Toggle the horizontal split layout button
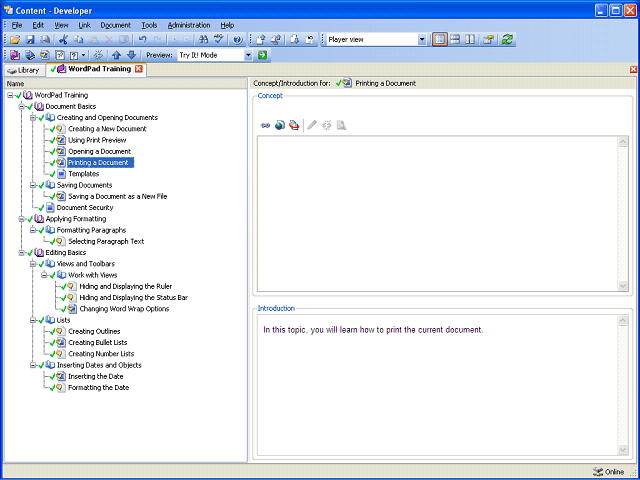 click(x=455, y=40)
